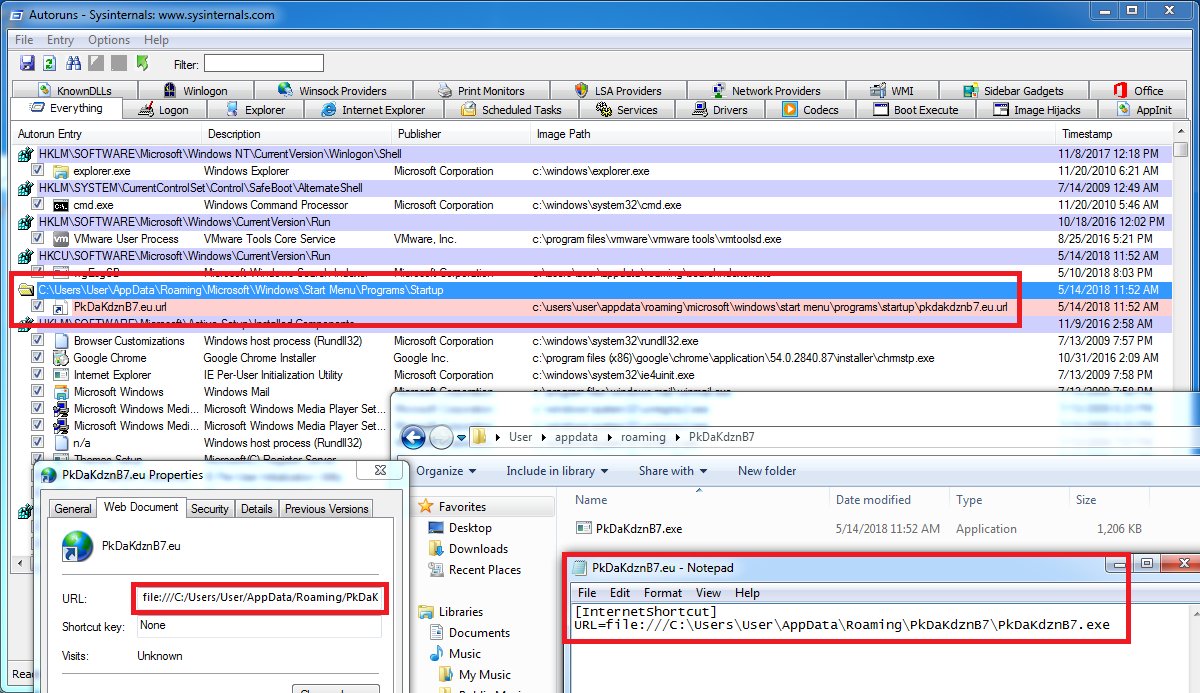Open the Options menu in Autoruns
The height and width of the screenshot is (693, 1200).
(x=109, y=40)
